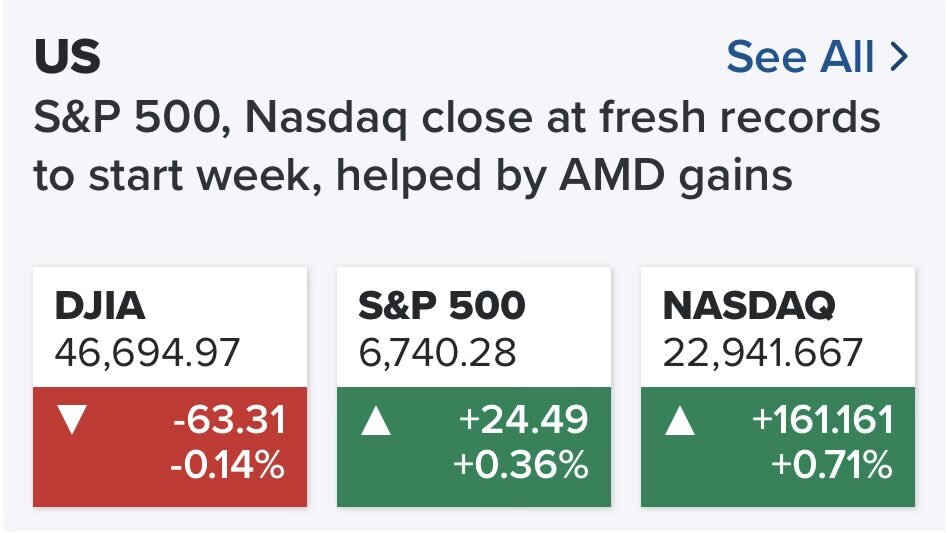948x533 pixels.
Task: Open the See All link
Action: 800,58
